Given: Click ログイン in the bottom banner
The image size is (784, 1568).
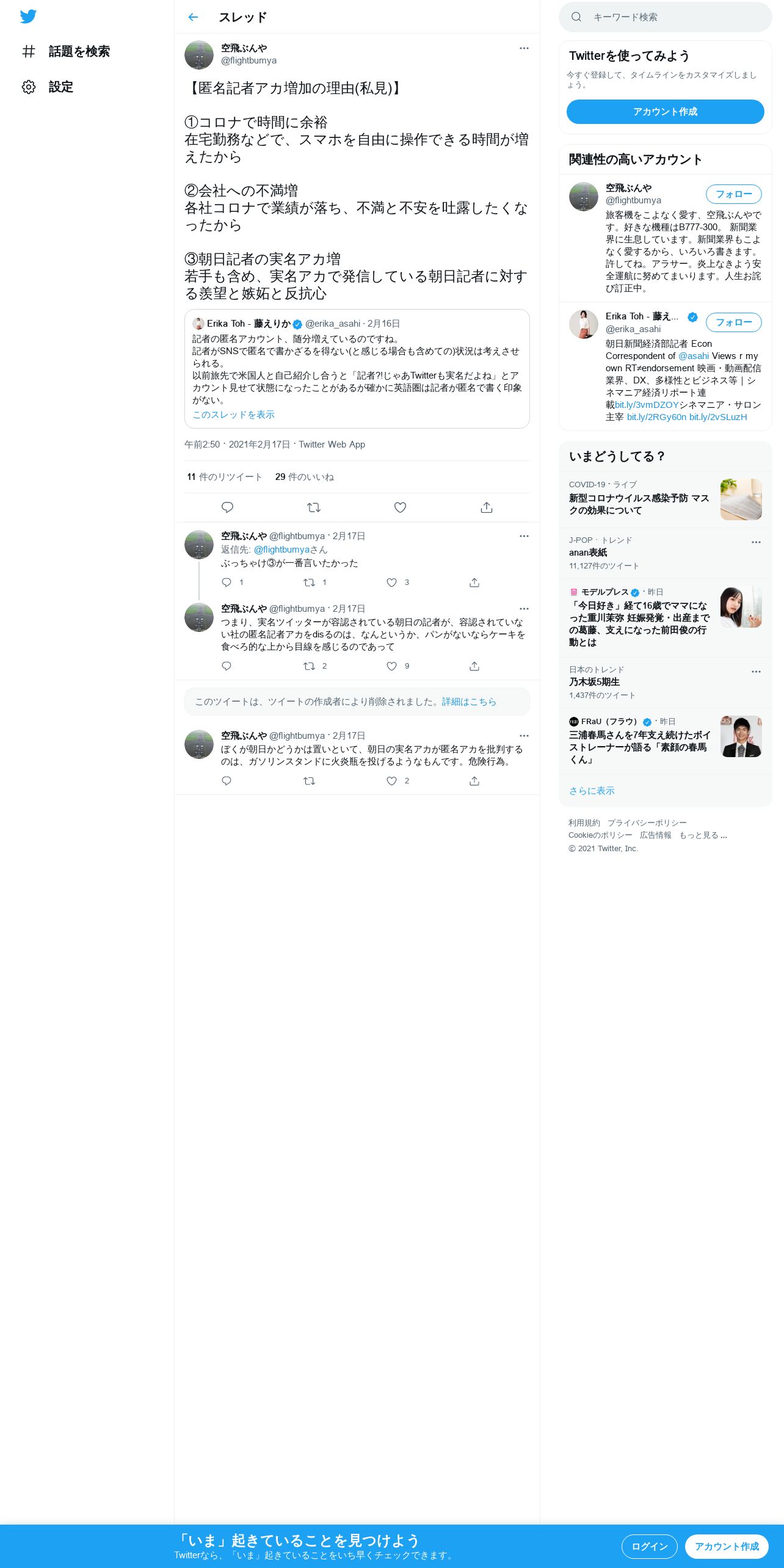Looking at the screenshot, I should click(650, 1547).
